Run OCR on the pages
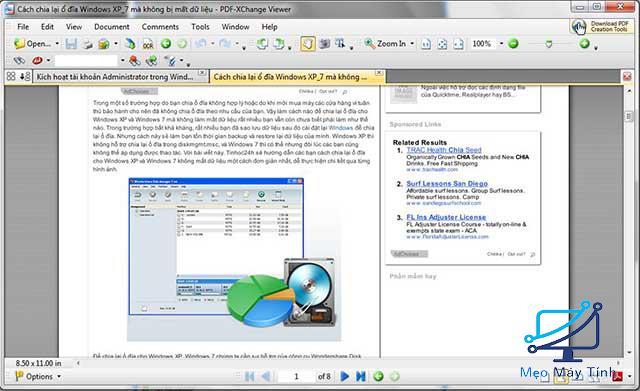Viewport: 640px width, 391px height. click(x=148, y=44)
